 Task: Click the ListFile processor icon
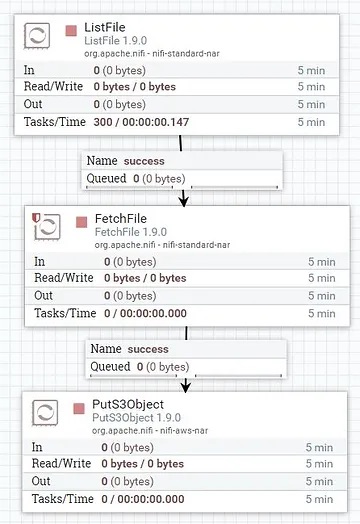point(37,35)
